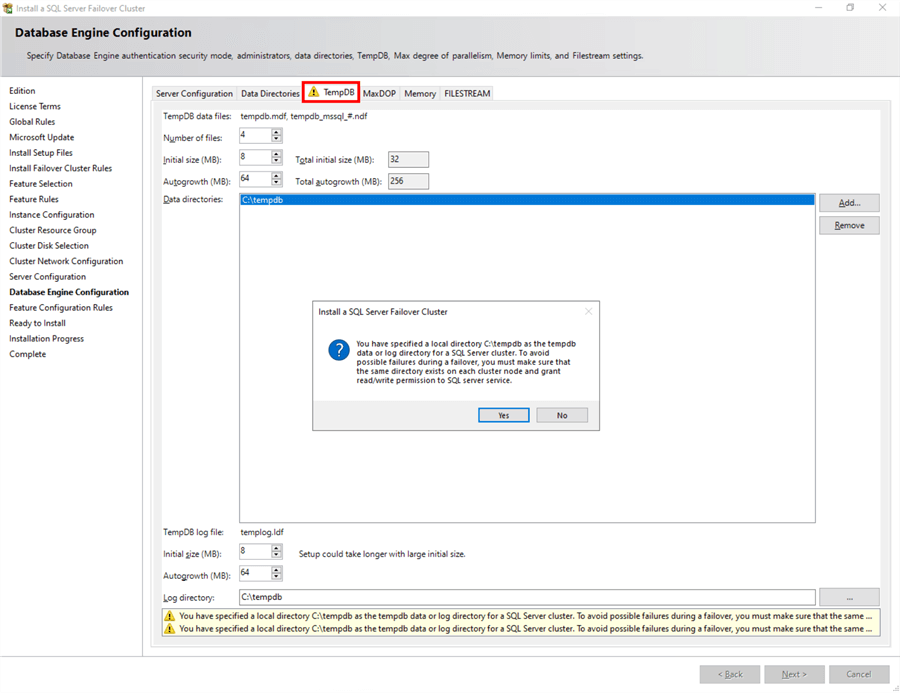The width and height of the screenshot is (900, 693).
Task: Click the Feature Rules step
Action: [x=34, y=199]
